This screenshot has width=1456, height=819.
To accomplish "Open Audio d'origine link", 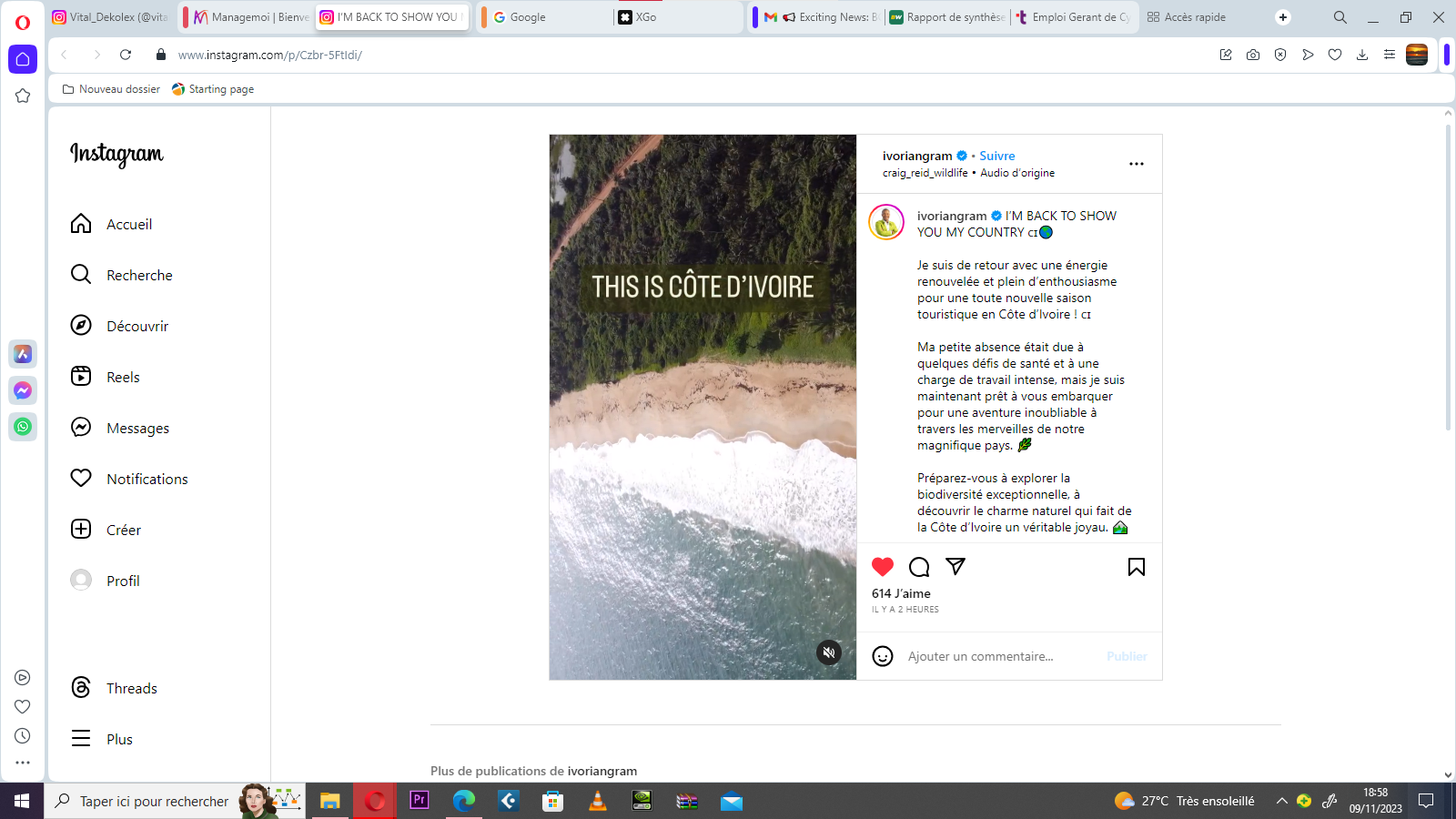I will tap(1017, 173).
